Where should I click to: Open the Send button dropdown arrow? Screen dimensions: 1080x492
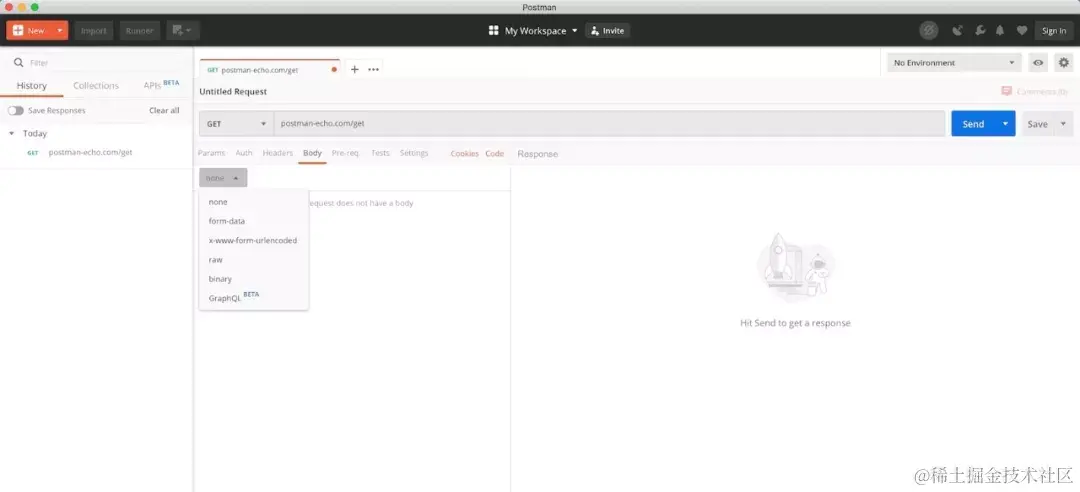1006,124
